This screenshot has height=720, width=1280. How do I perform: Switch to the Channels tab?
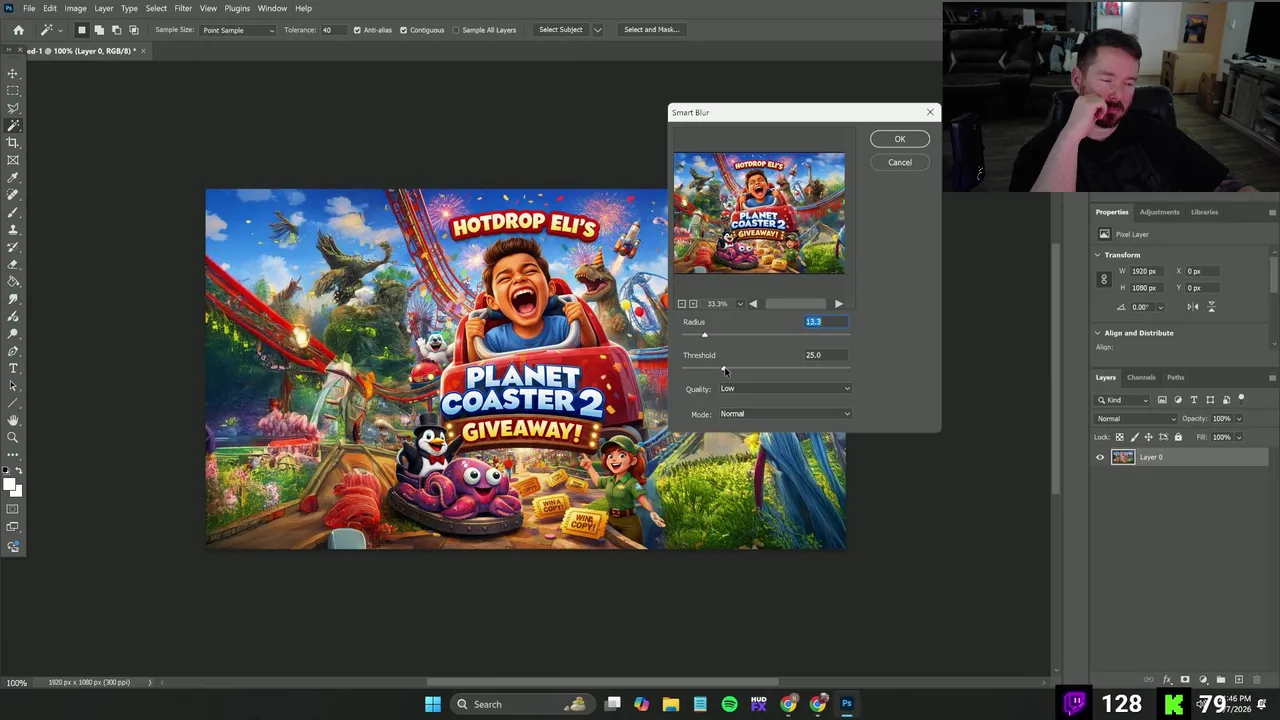tap(1141, 378)
